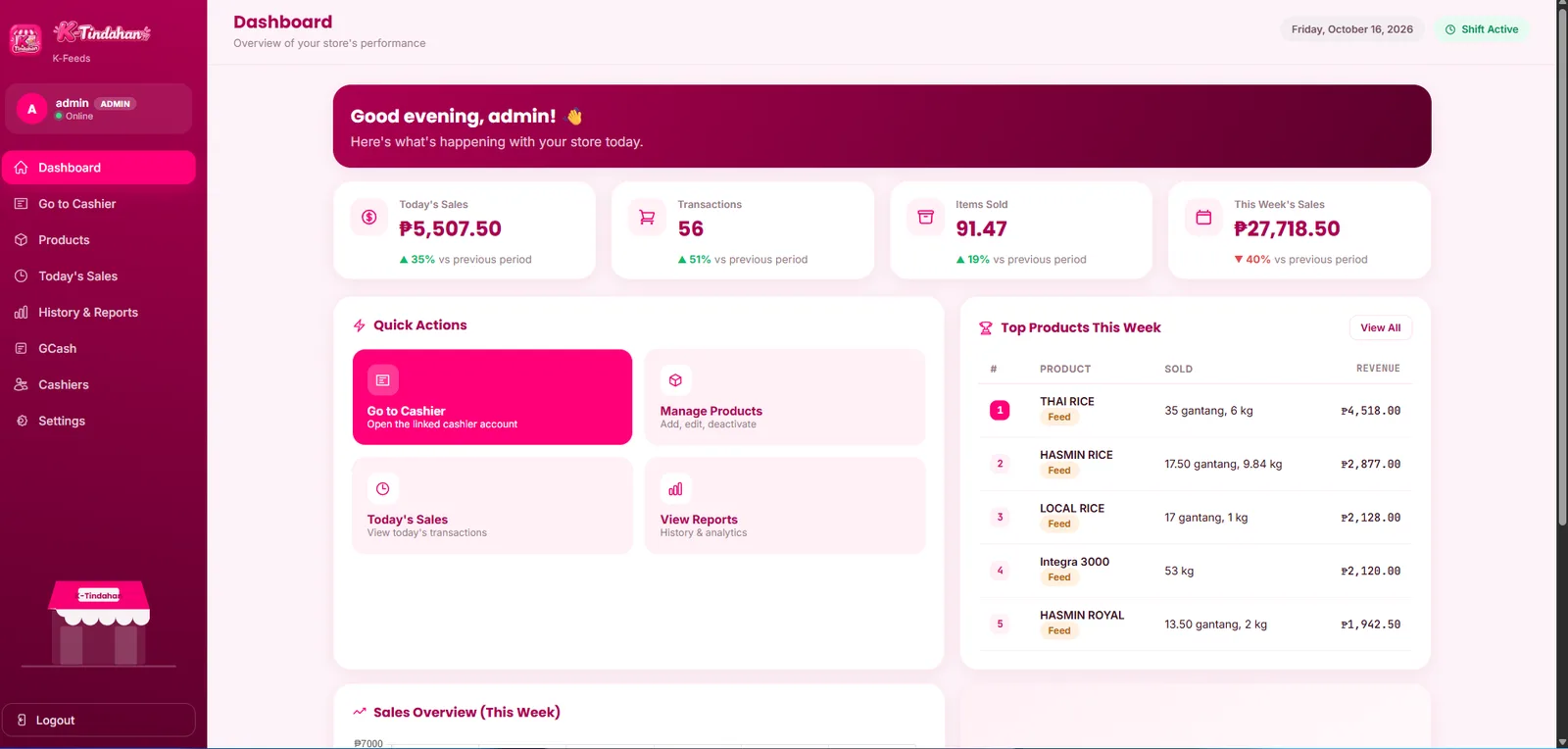Click the cart icon on Transactions card
Image resolution: width=1568 pixels, height=749 pixels.
coord(647,218)
